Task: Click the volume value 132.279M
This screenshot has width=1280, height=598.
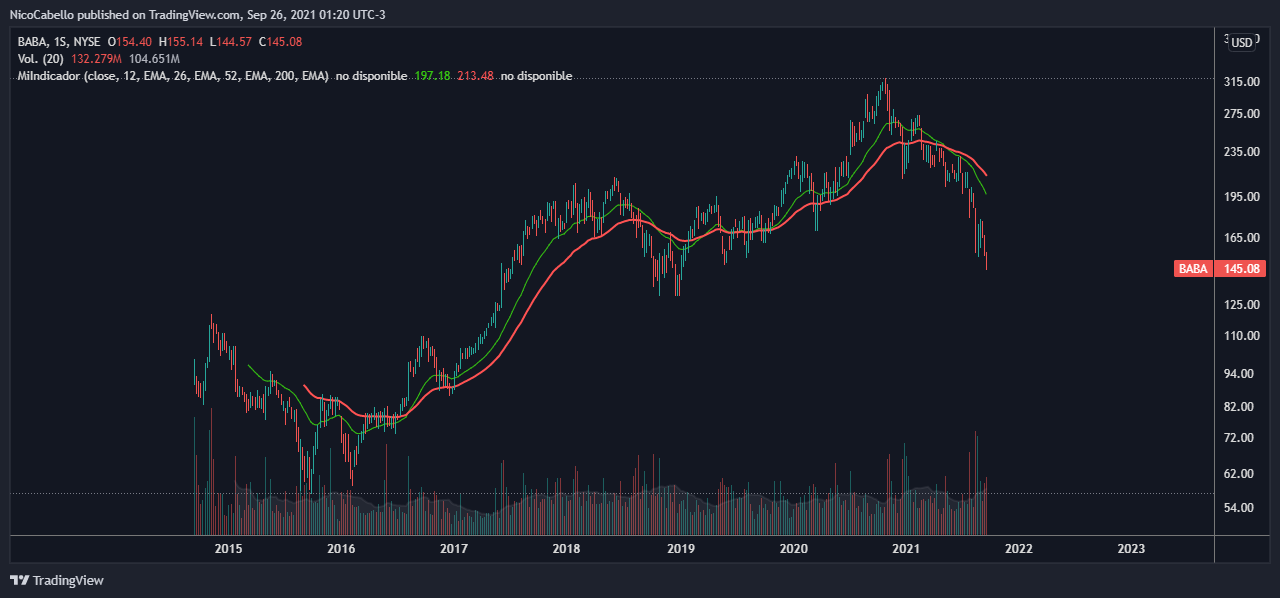Action: (x=98, y=59)
